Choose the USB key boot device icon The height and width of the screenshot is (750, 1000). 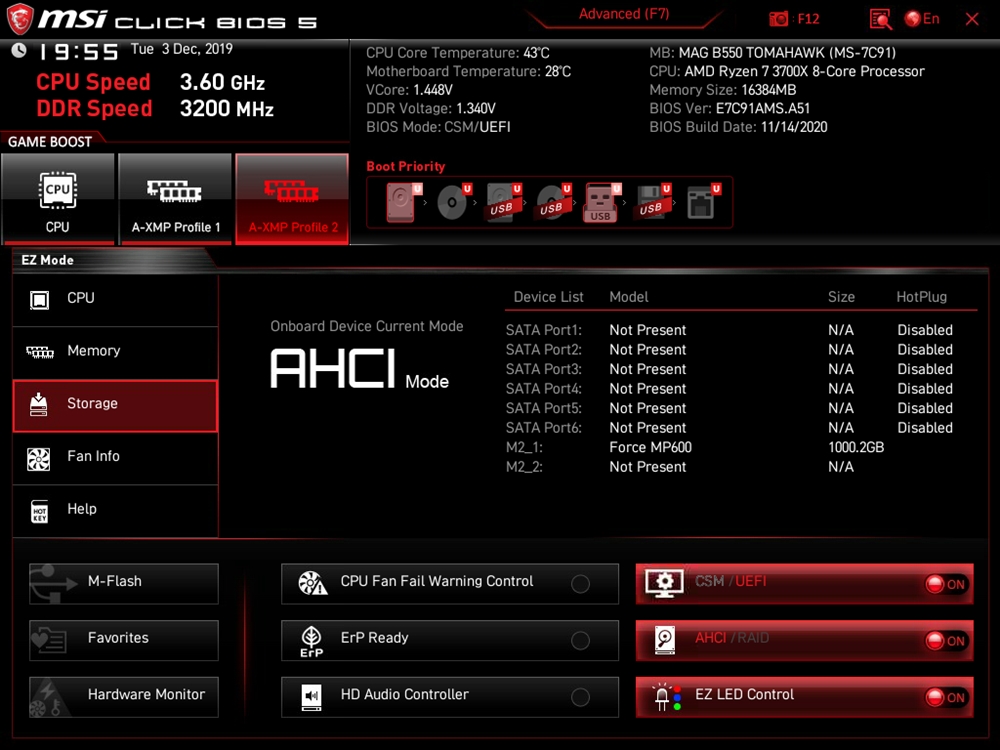(602, 203)
